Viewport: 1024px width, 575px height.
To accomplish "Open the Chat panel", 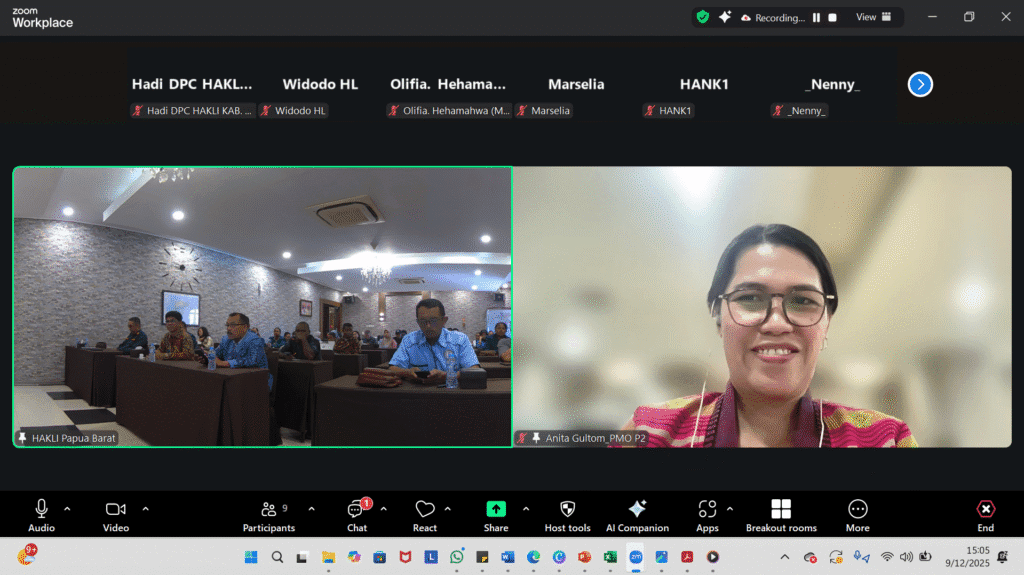I will pyautogui.click(x=357, y=515).
